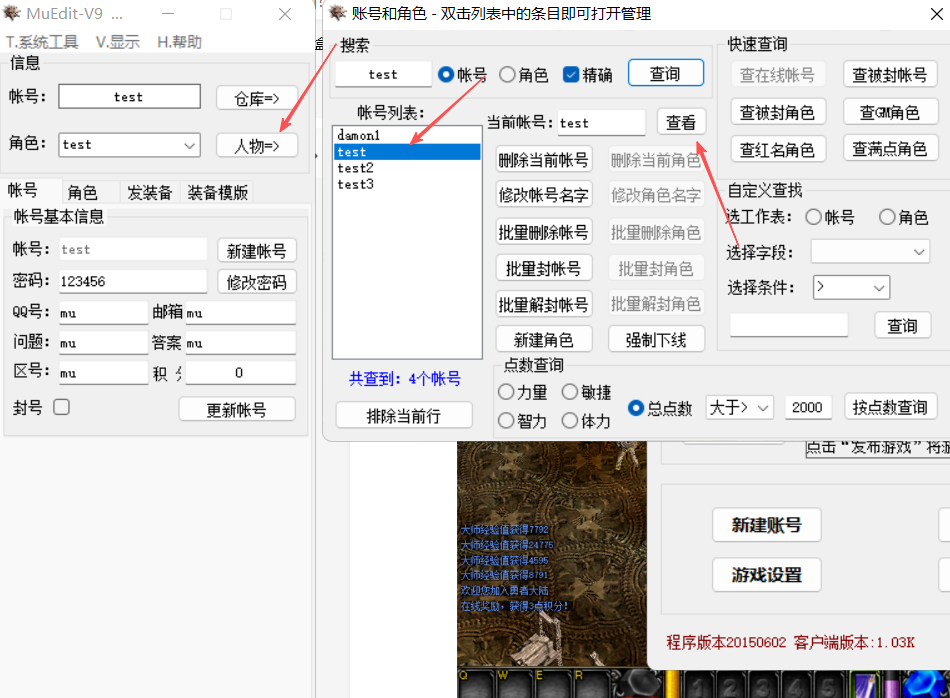Click the 账号和角色 window icon
The height and width of the screenshot is (698, 950).
click(336, 14)
